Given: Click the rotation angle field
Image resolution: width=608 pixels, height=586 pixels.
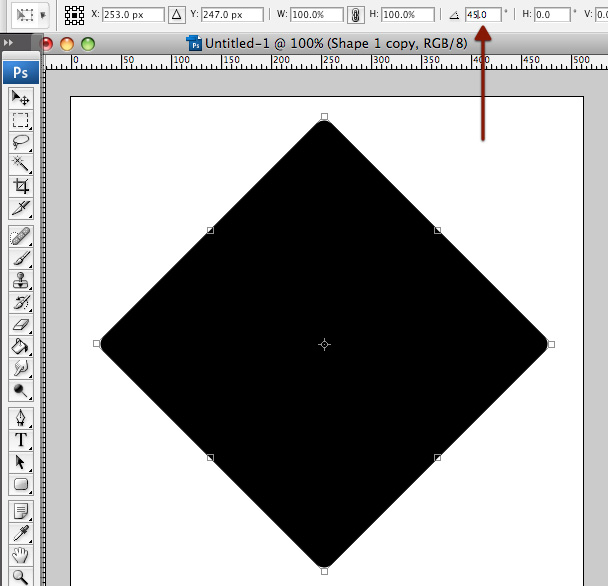Looking at the screenshot, I should (483, 15).
